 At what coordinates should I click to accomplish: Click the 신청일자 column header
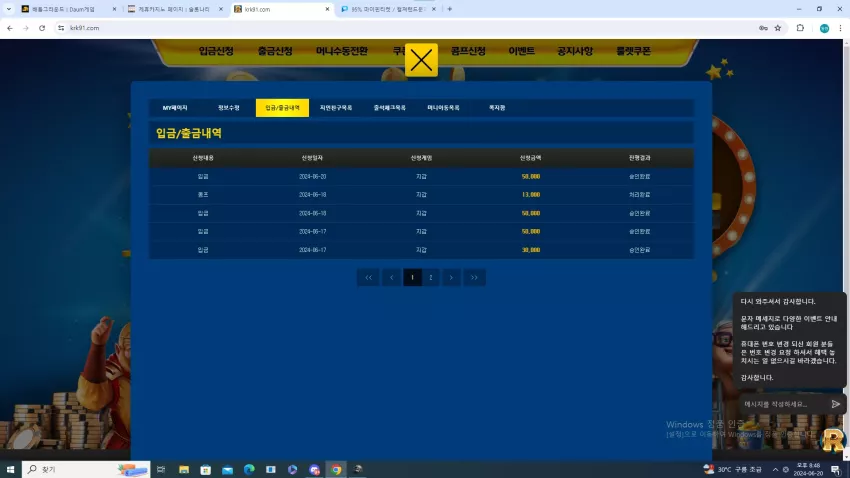click(x=312, y=158)
